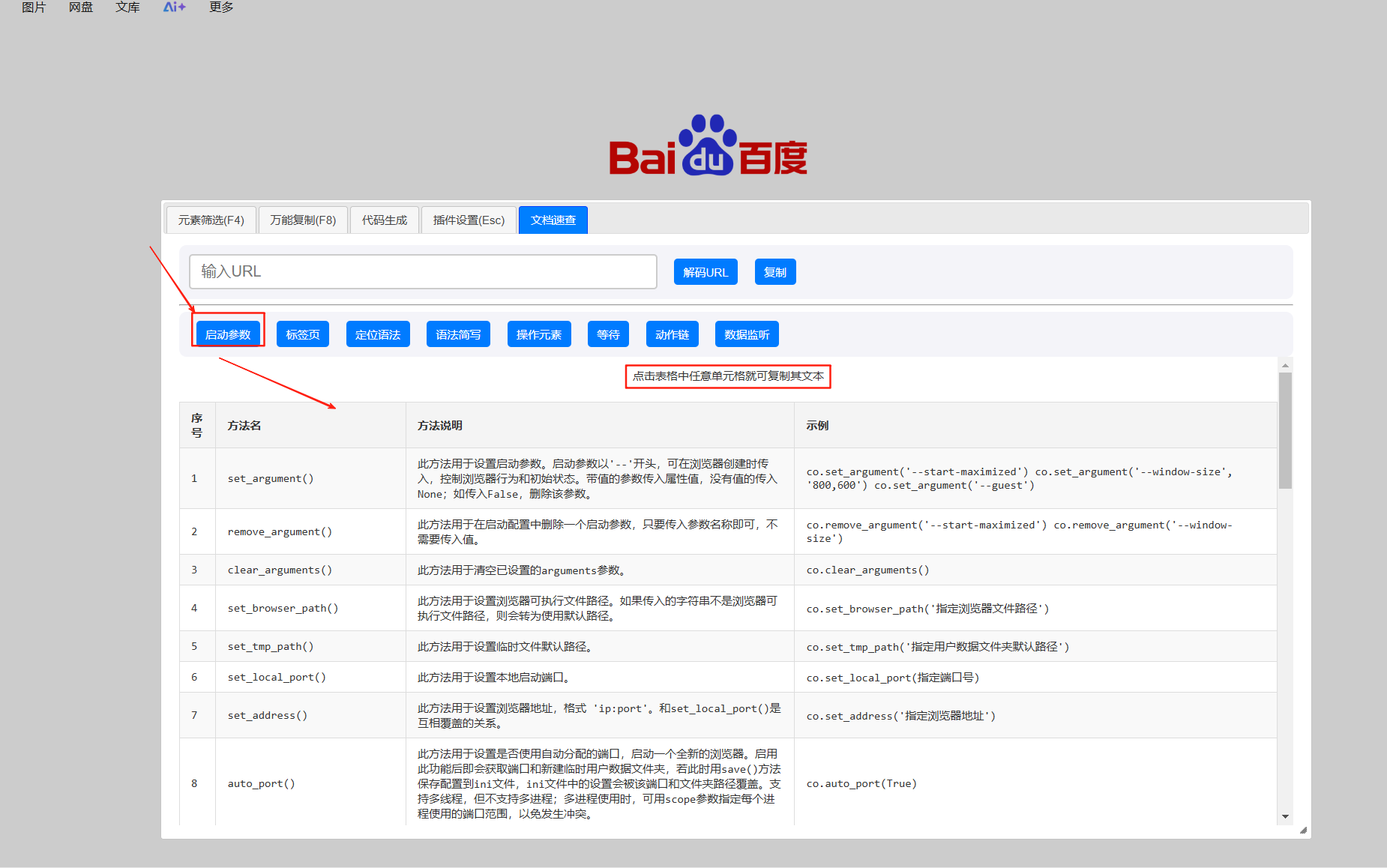Image resolution: width=1387 pixels, height=868 pixels.
Task: Copy description 此方法用于设置临时文件默认路径
Action: point(600,646)
